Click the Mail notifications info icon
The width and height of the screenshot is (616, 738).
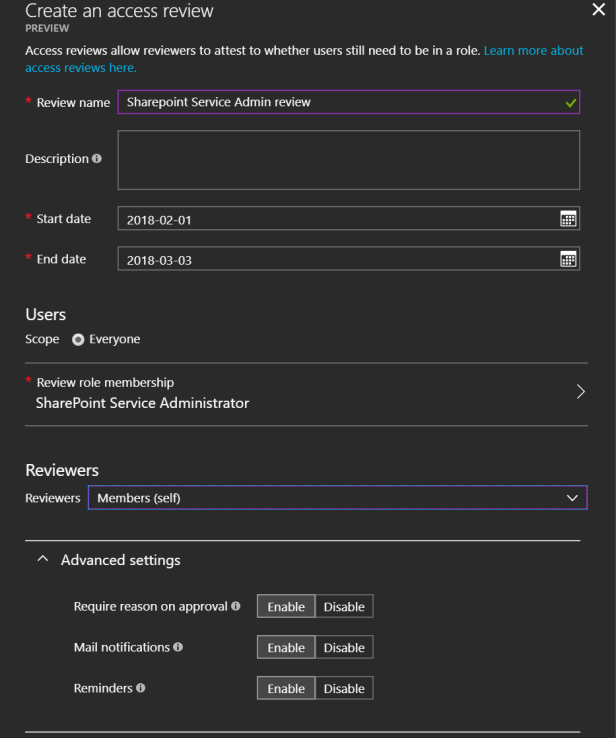(x=178, y=647)
